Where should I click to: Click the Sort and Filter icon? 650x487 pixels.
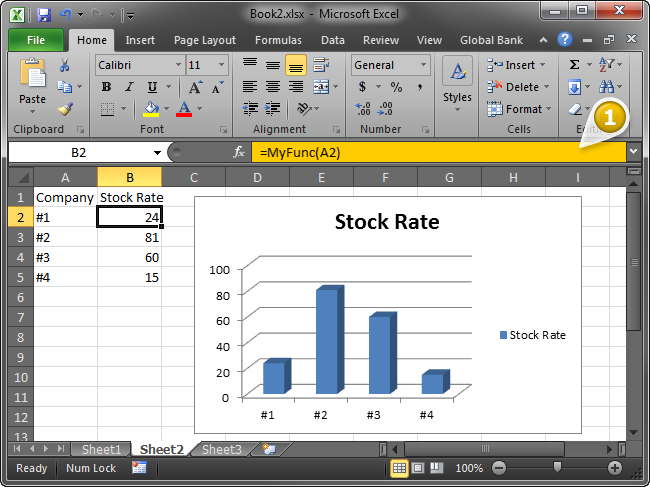tap(606, 65)
